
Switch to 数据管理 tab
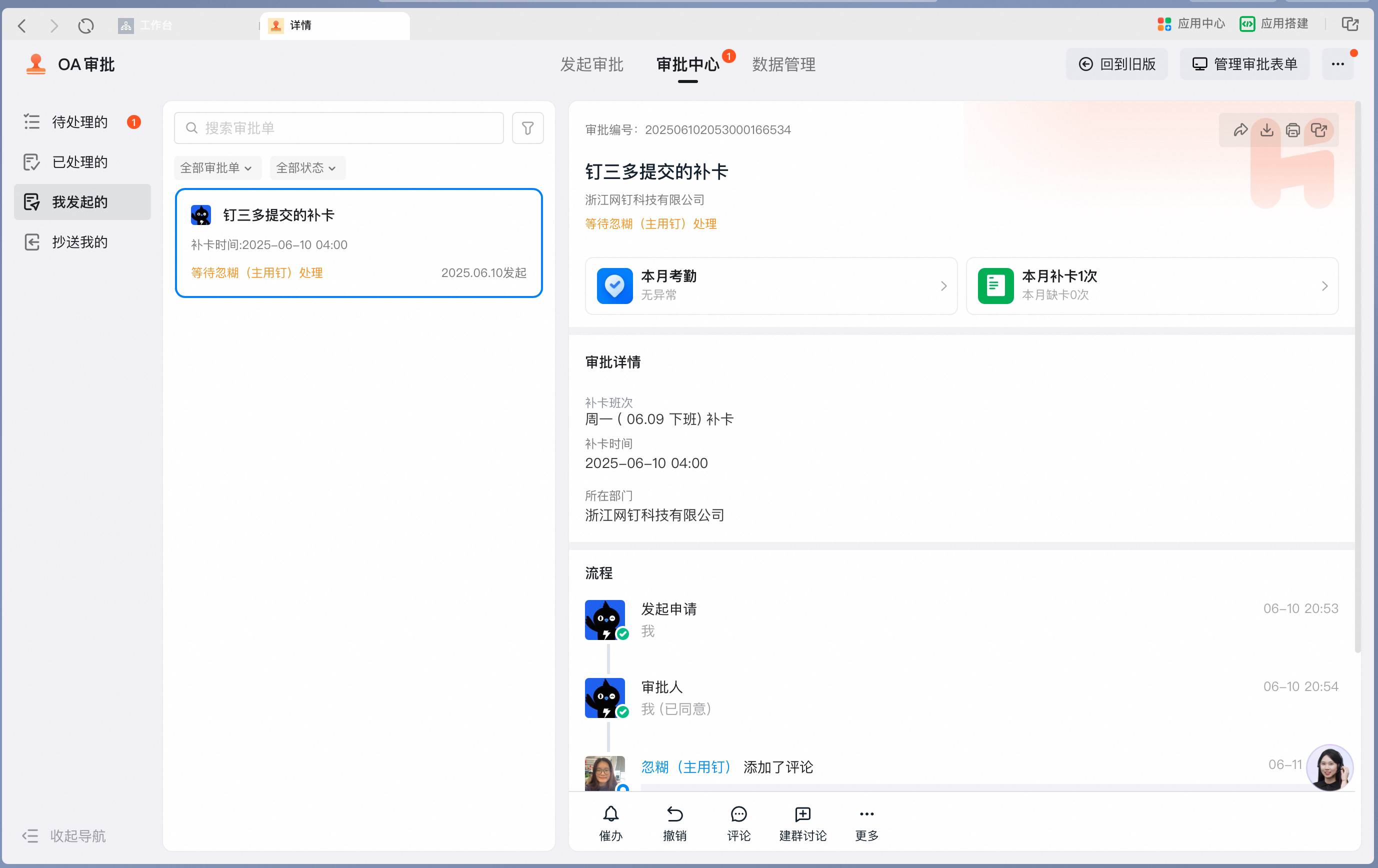point(783,64)
